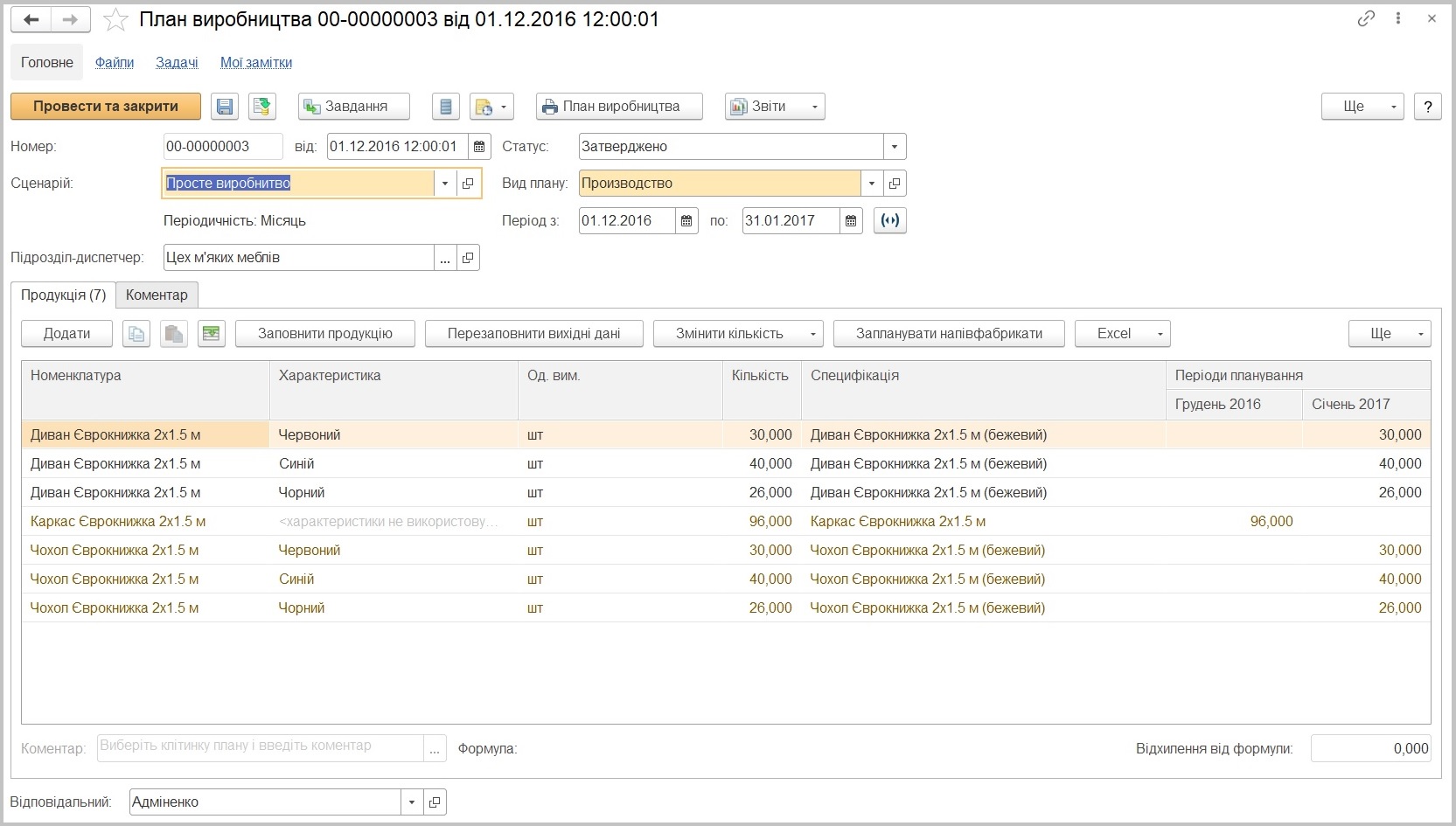
Task: Open the Excel dropdown
Action: coord(1122,334)
